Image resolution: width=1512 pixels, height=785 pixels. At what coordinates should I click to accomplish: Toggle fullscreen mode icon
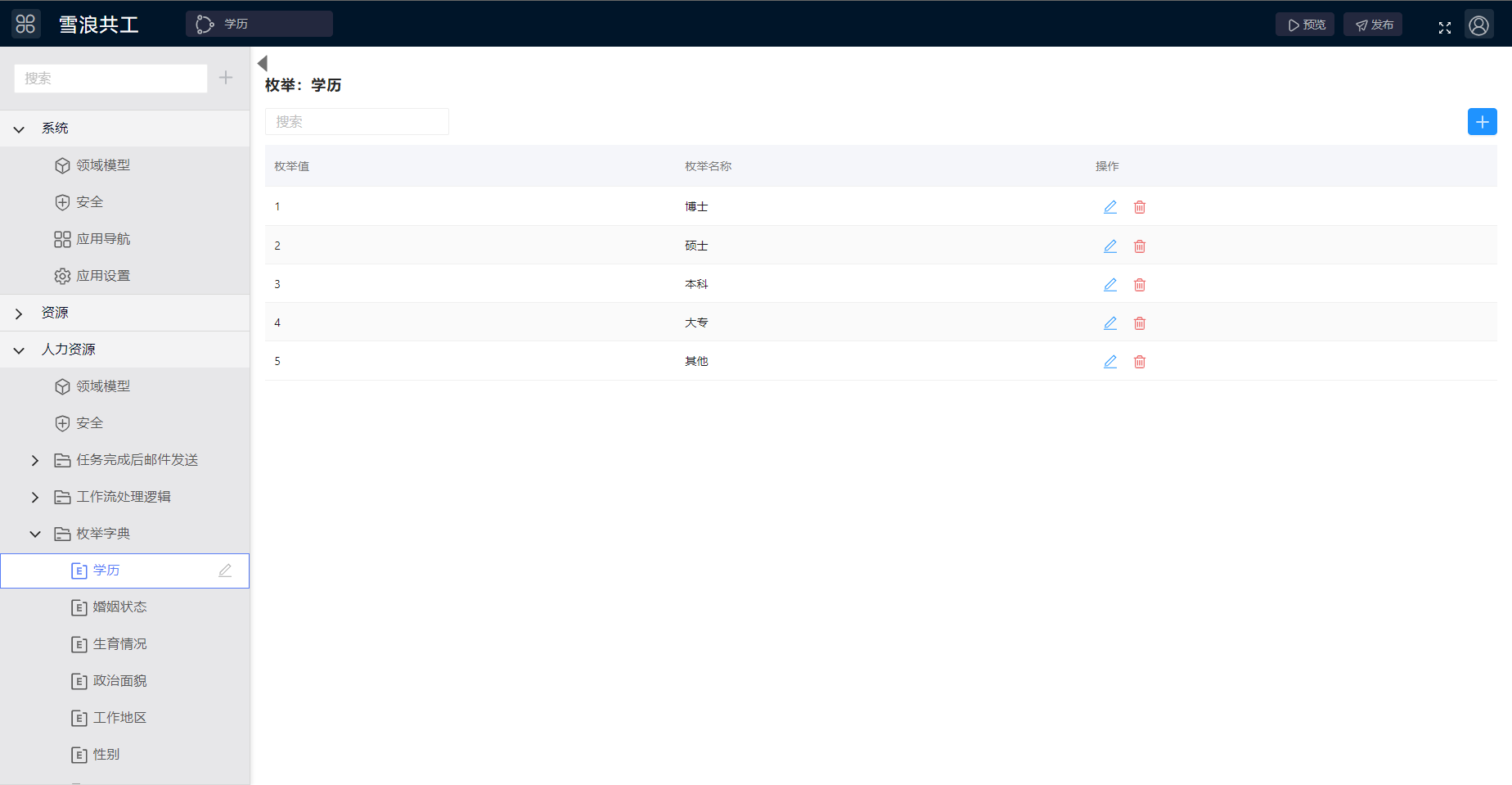tap(1445, 28)
